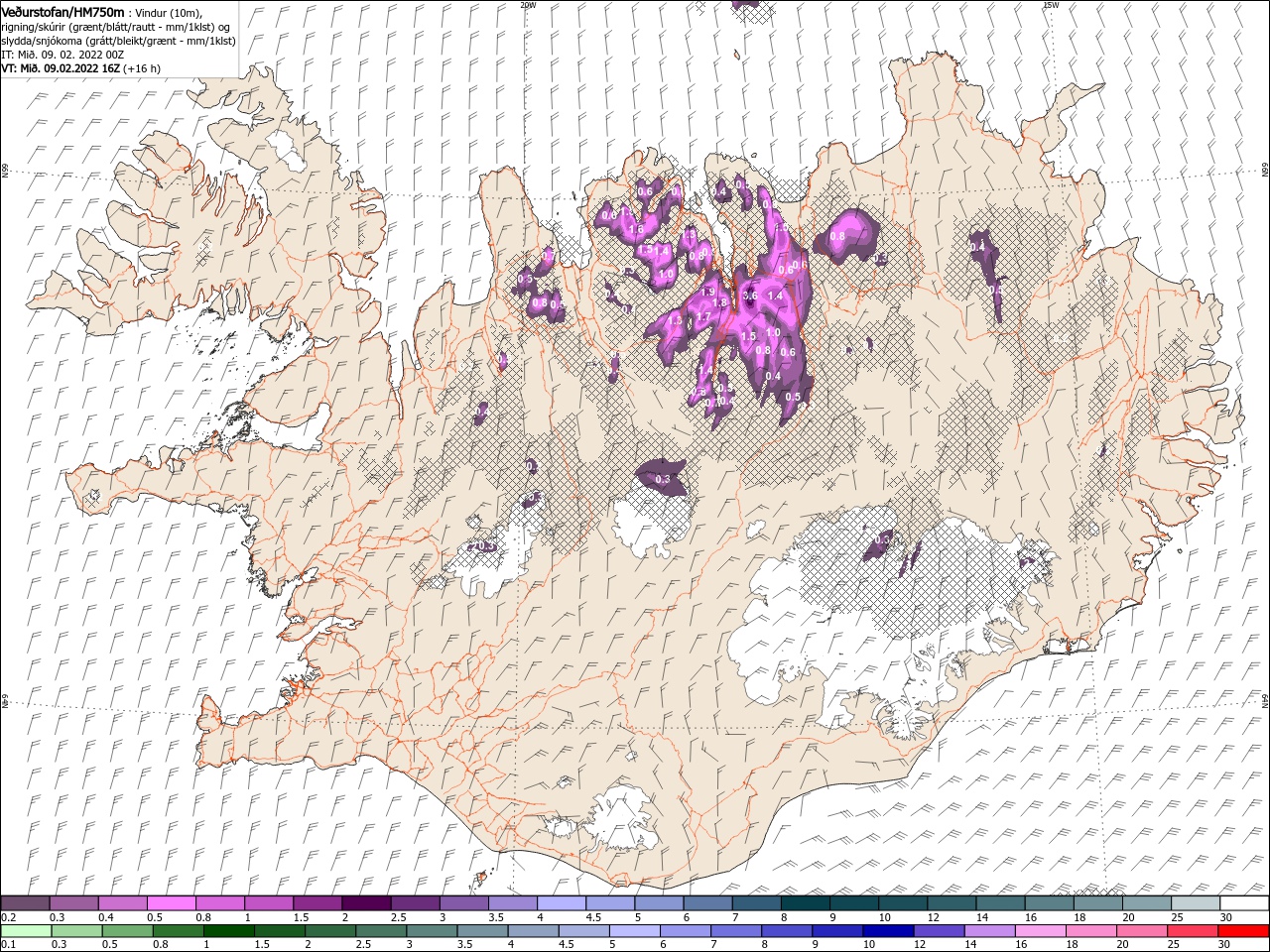This screenshot has height=952, width=1270.
Task: Select the dark green lower swatch between 1 and 1.5
Action: (229, 930)
